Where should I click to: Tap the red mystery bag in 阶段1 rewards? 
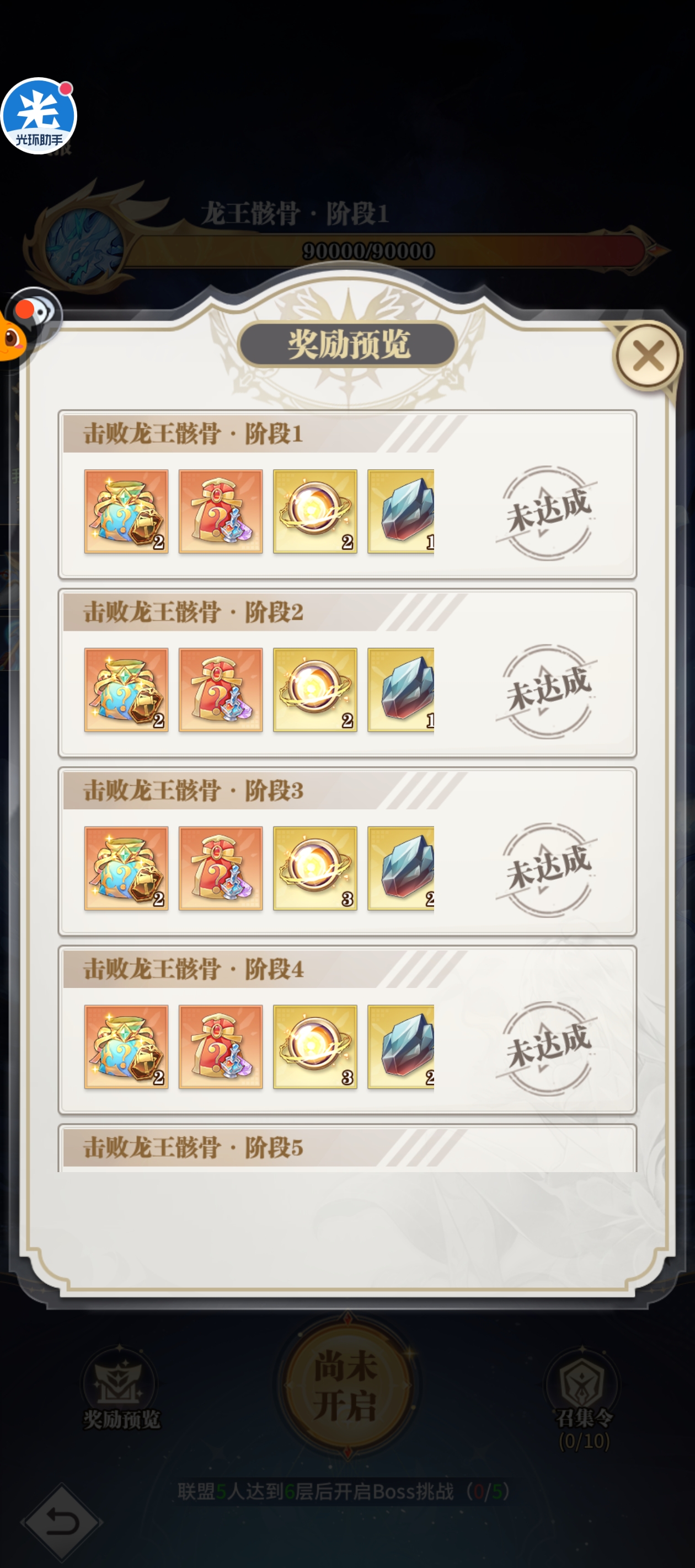coord(221,511)
